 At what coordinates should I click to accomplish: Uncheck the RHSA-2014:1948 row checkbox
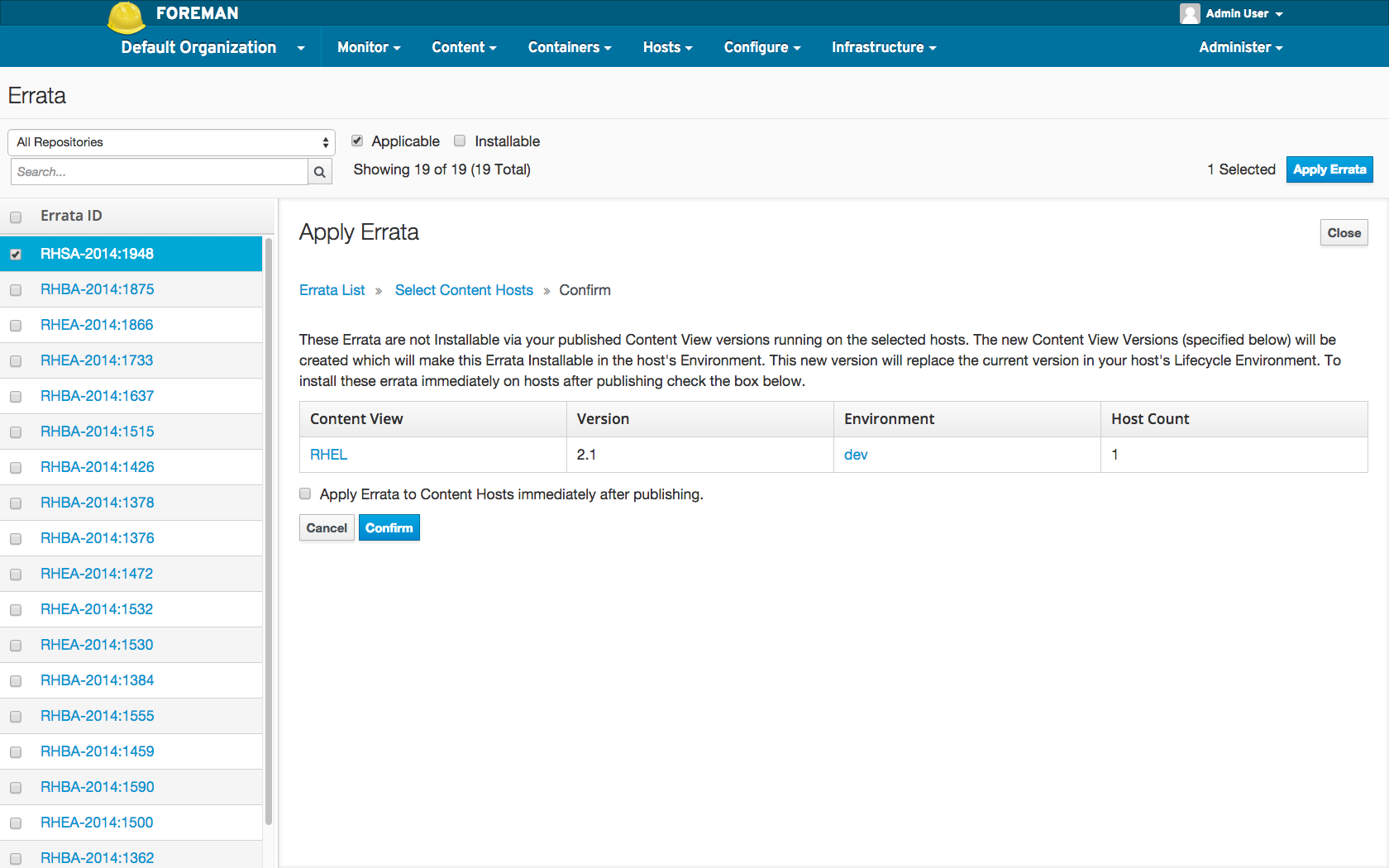pyautogui.click(x=16, y=255)
